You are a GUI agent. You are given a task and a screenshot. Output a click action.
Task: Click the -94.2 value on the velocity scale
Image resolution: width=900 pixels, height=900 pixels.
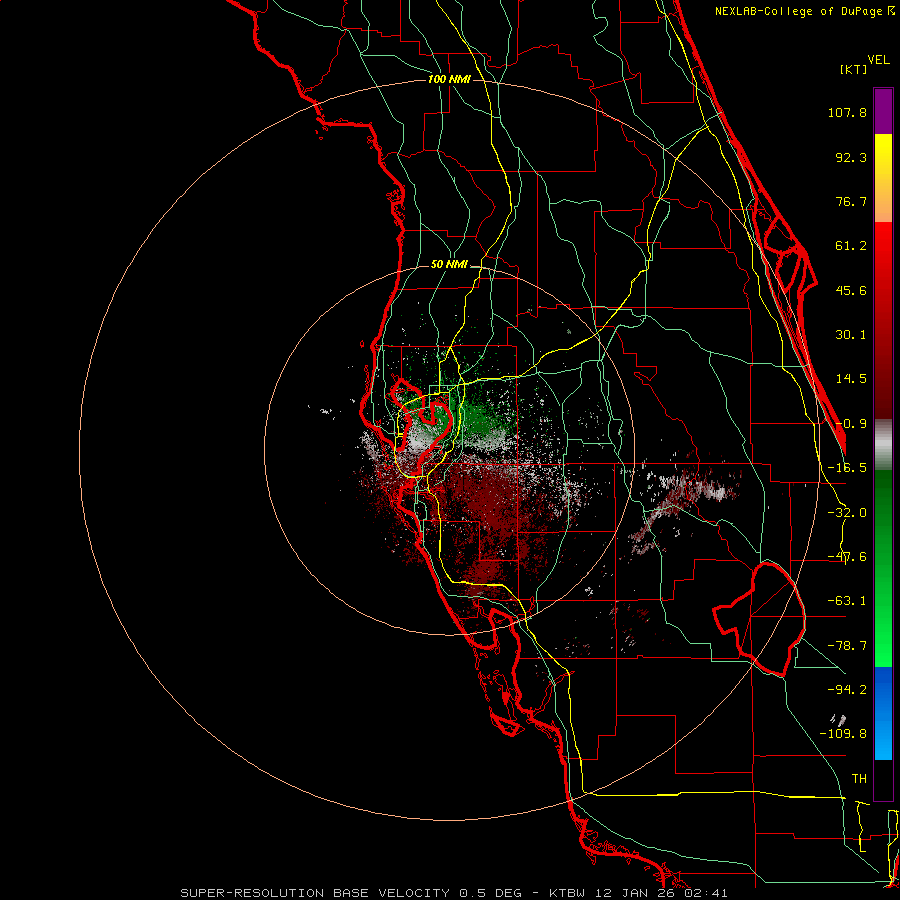847,689
